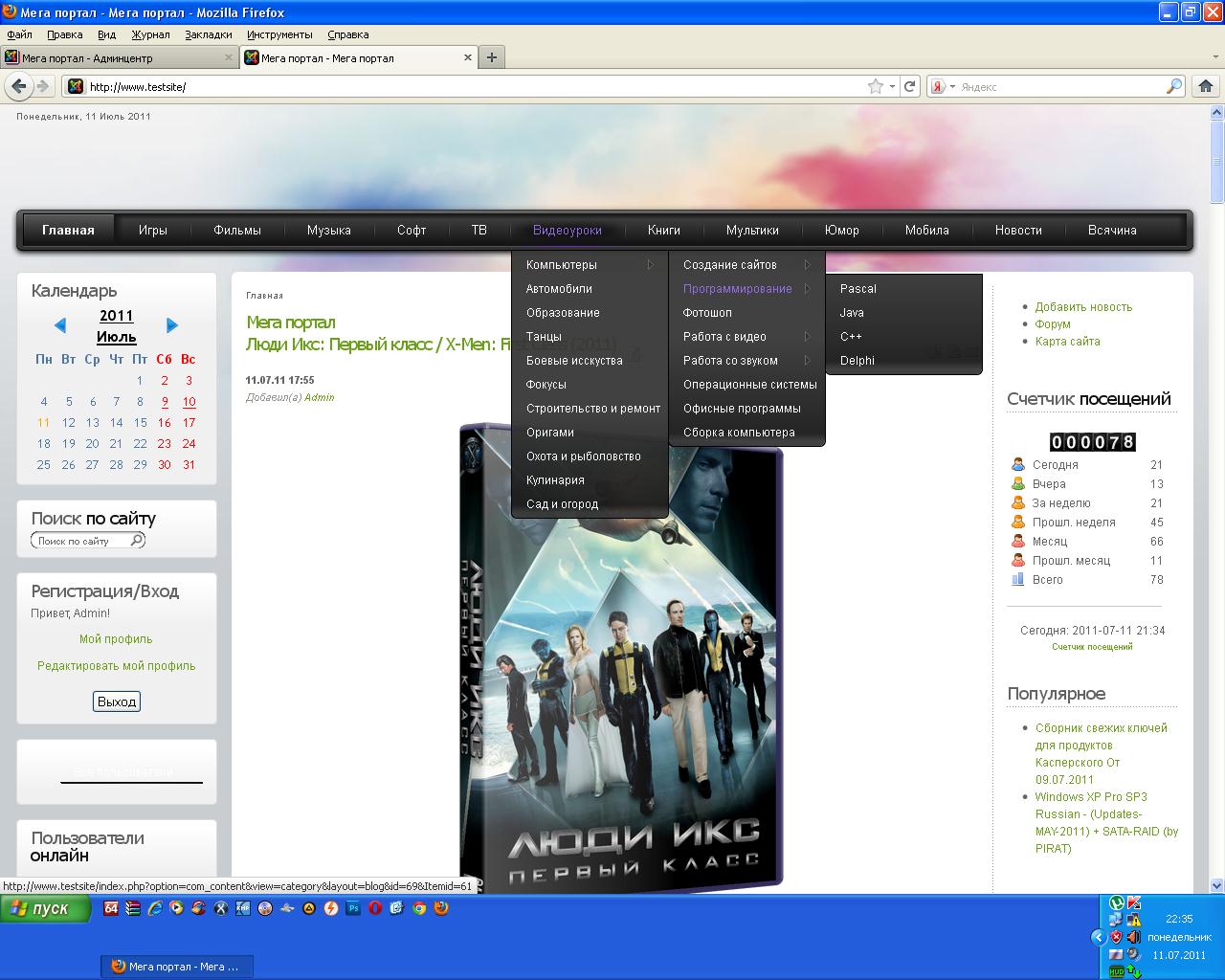
Task: Go to the Firefox home page icon
Action: (x=1206, y=86)
